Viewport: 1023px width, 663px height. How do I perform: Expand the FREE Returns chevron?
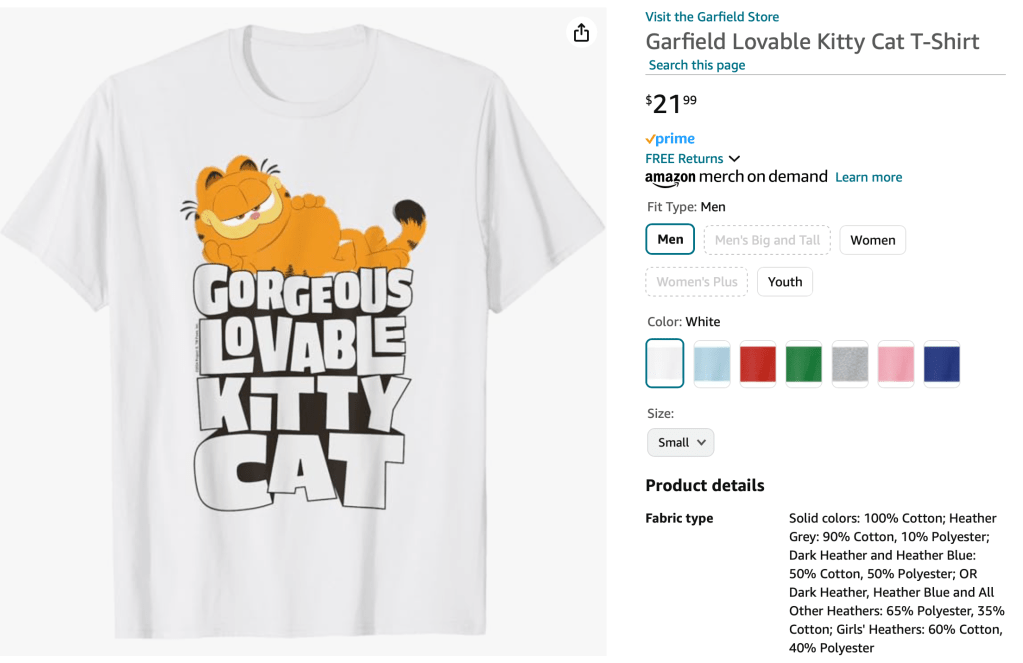pos(734,159)
